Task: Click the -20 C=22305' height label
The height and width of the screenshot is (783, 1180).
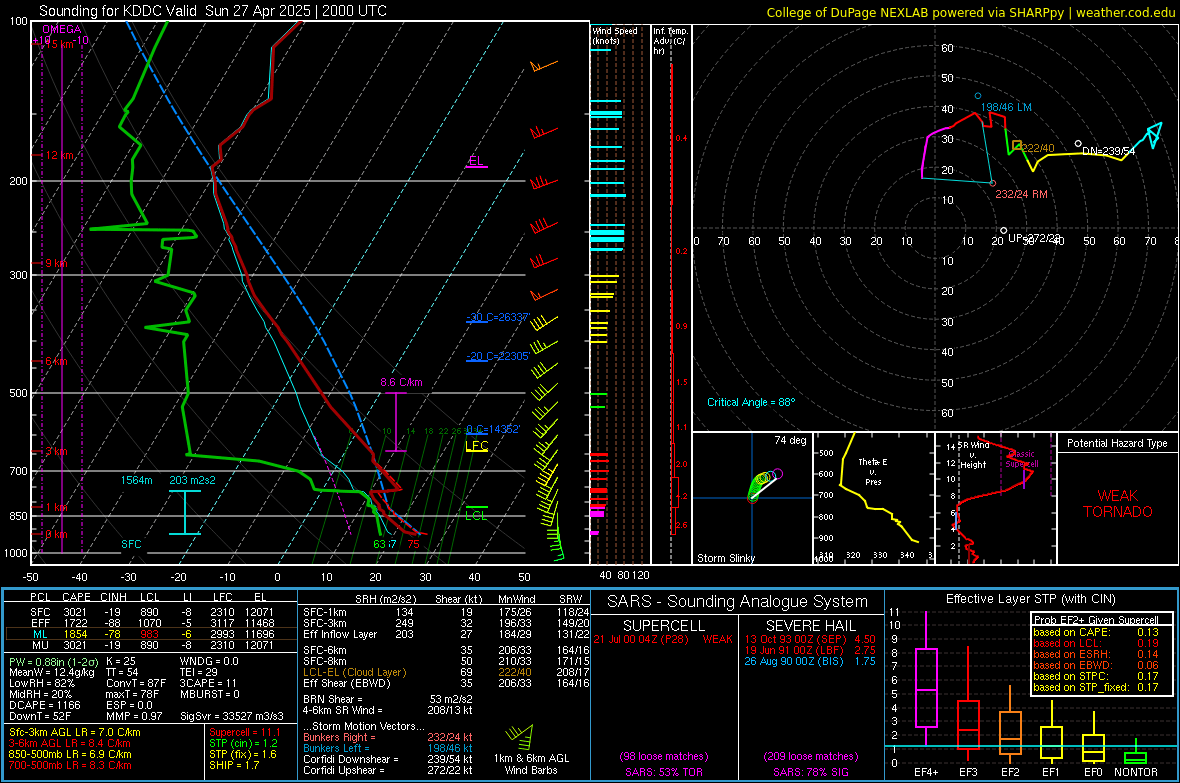Action: (498, 356)
